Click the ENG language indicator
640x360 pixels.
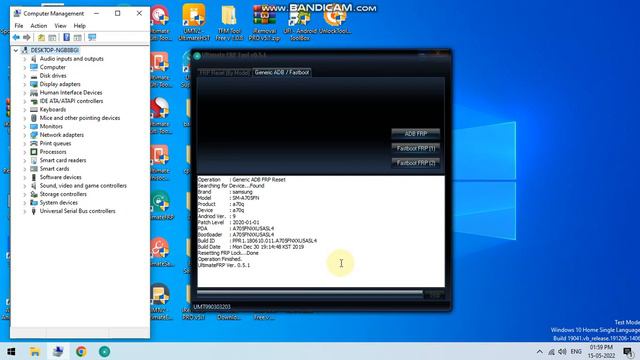coord(576,351)
